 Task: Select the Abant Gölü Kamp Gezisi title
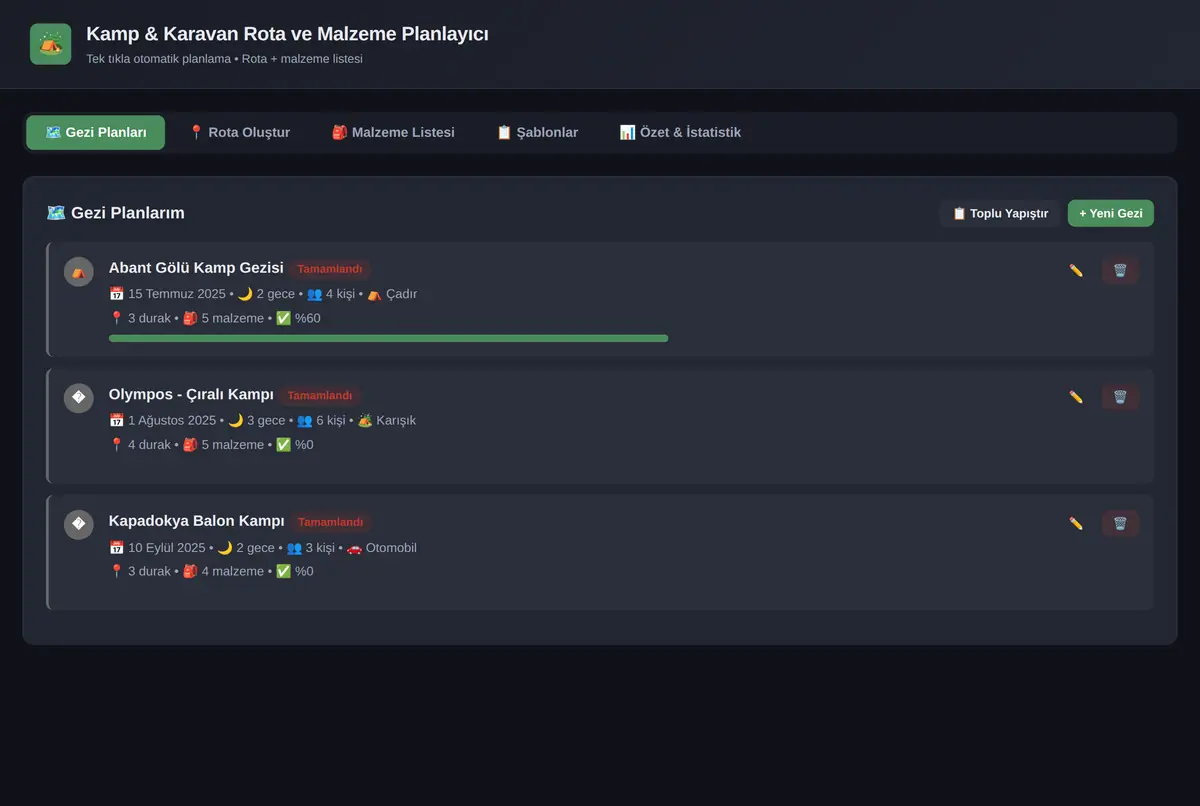point(196,268)
